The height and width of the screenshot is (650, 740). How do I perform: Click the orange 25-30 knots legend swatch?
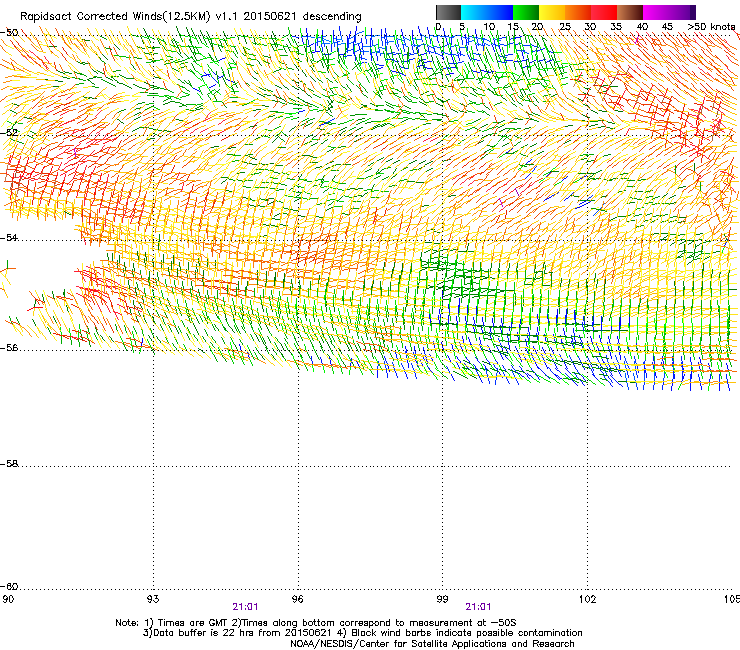(x=578, y=12)
